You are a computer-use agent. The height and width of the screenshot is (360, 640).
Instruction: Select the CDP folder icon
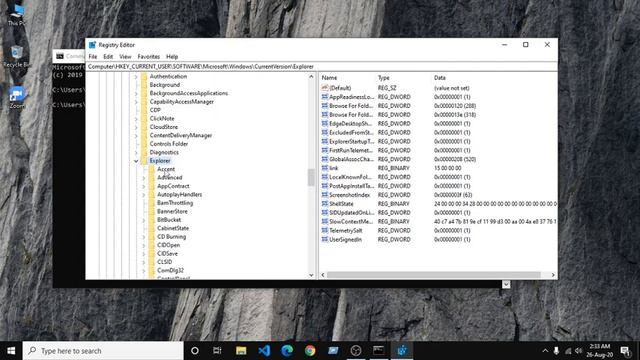[144, 110]
